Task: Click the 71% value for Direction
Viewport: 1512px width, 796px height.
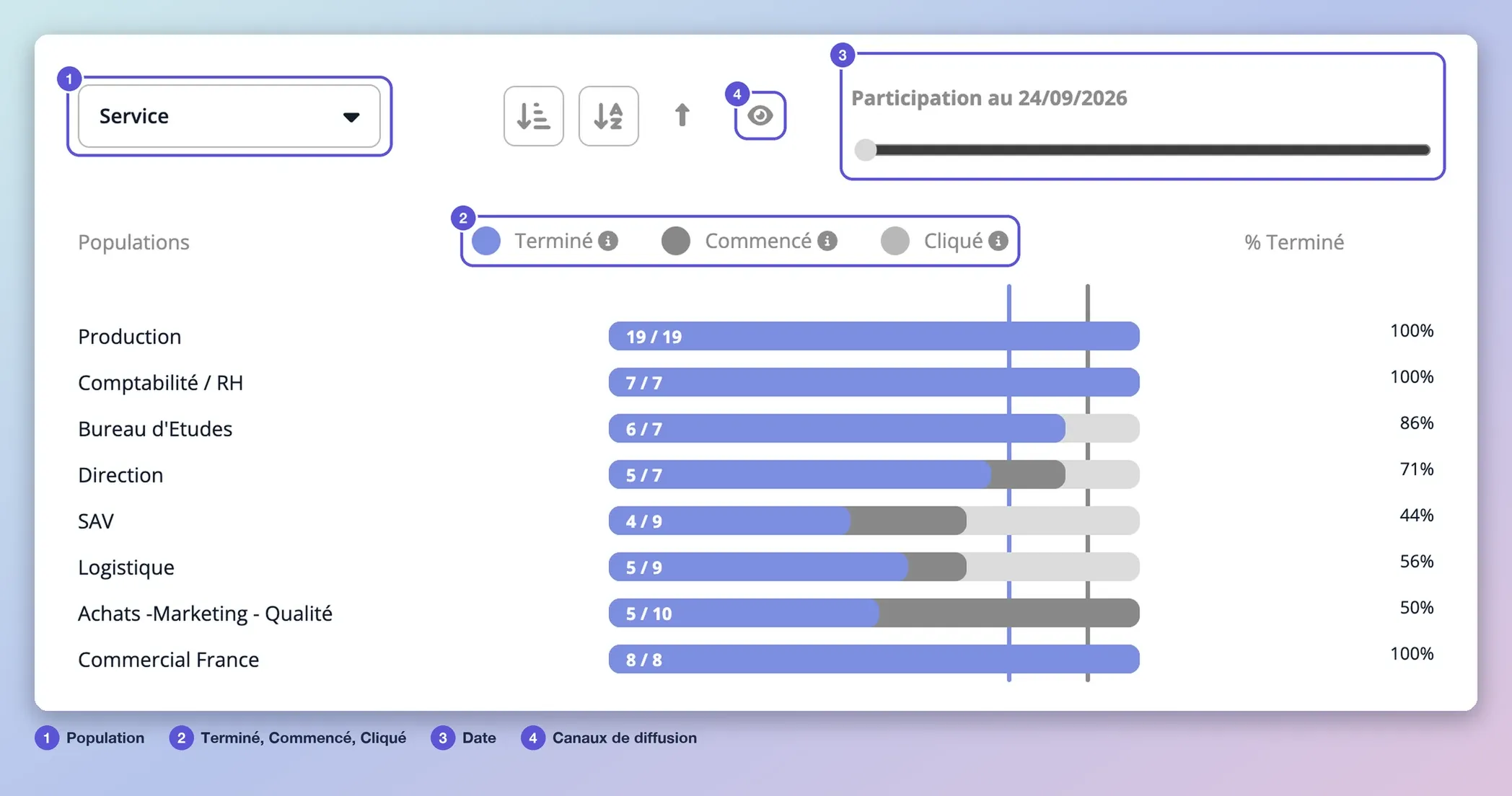Action: point(1417,469)
